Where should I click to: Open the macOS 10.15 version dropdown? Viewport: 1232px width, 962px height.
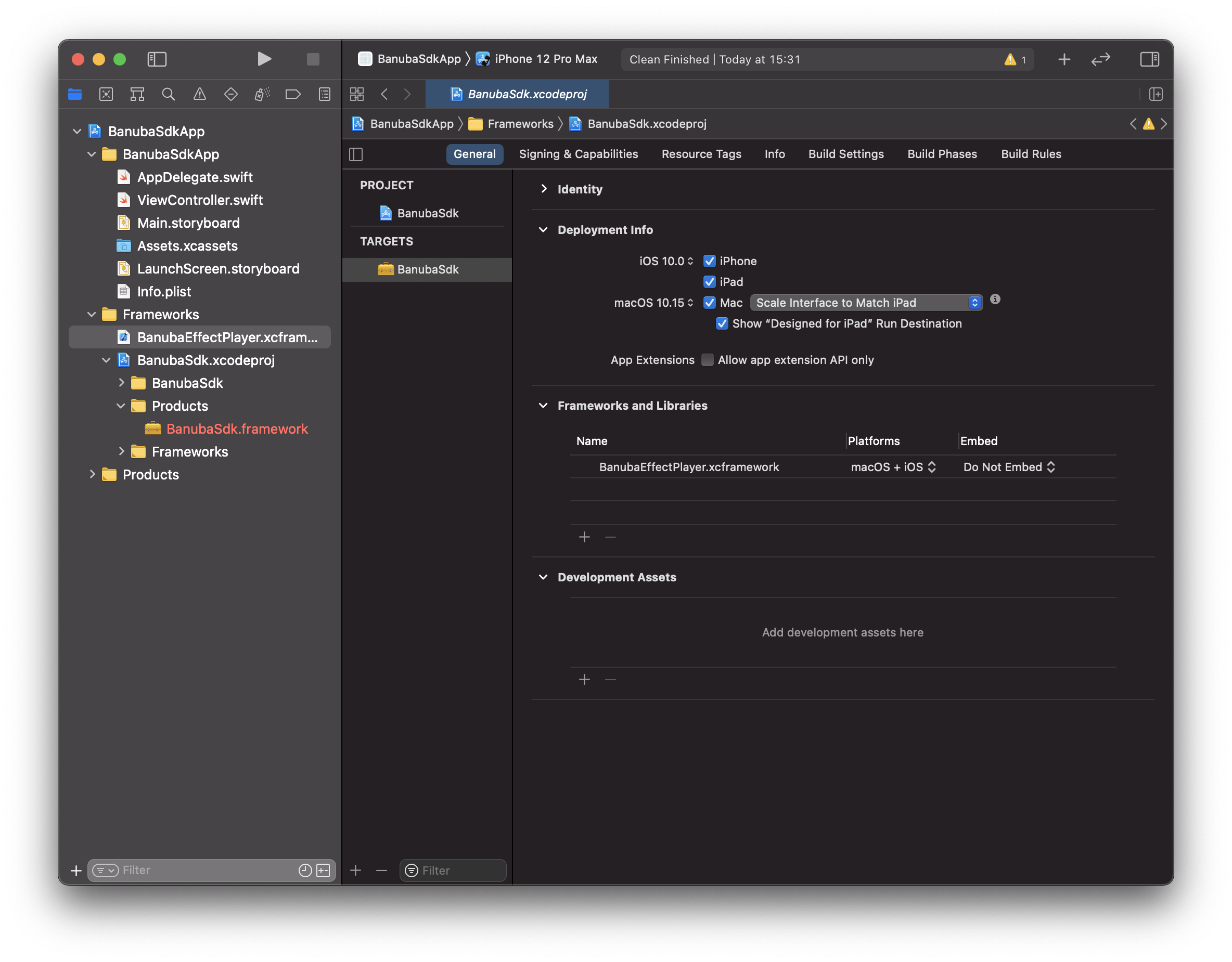click(654, 303)
